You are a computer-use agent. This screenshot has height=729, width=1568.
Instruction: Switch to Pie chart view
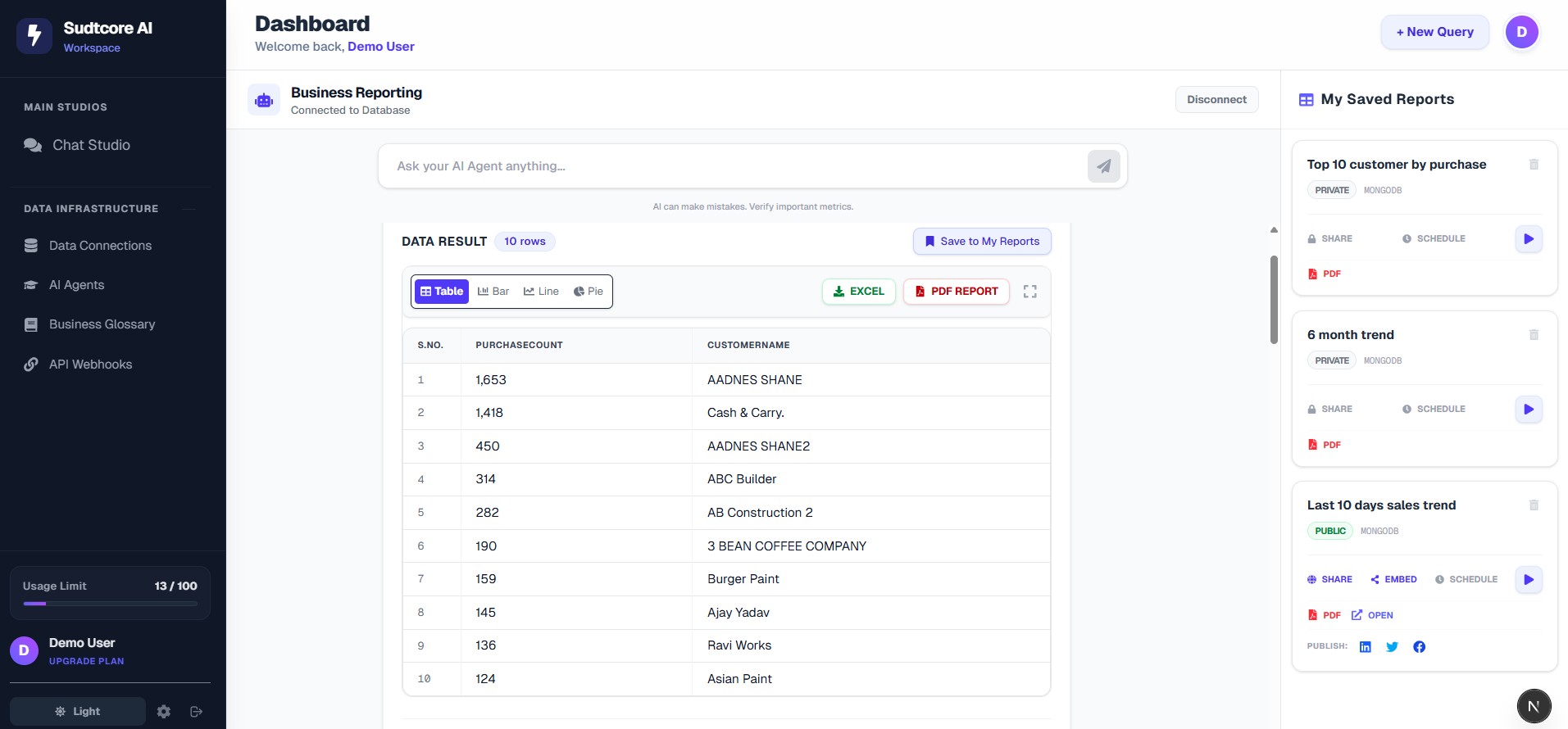(x=589, y=292)
